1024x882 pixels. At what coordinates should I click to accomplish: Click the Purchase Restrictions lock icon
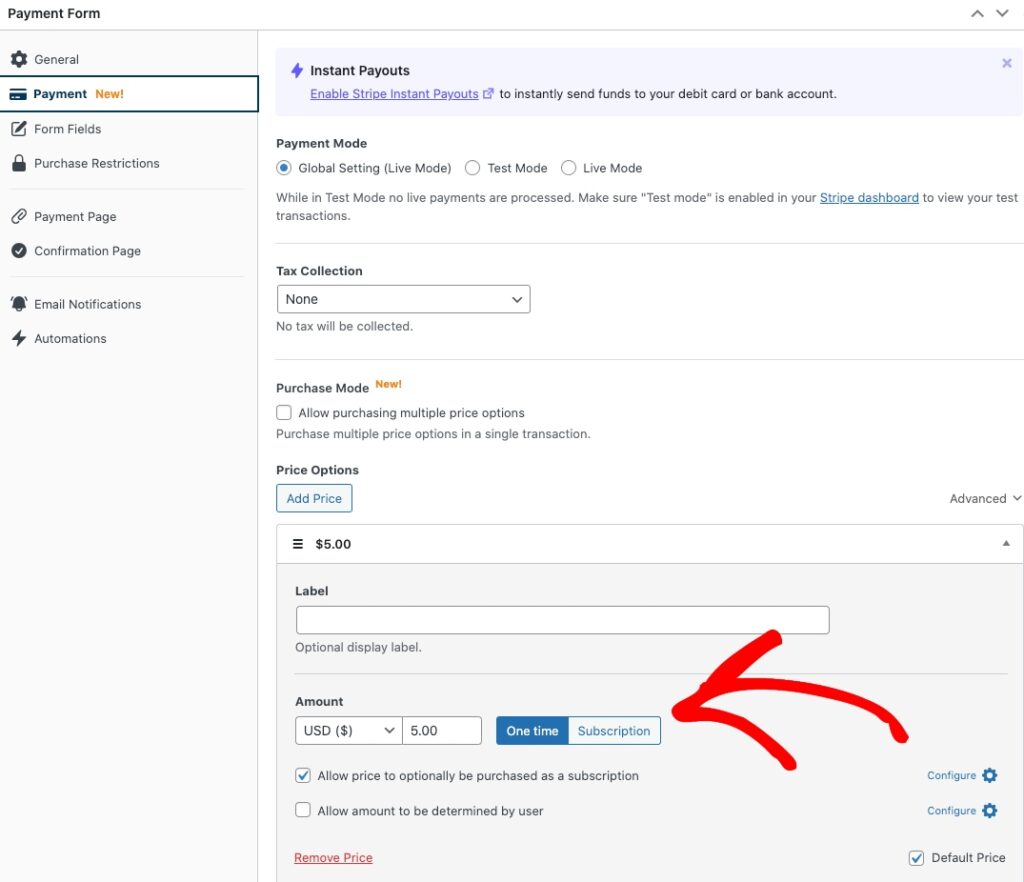(19, 163)
